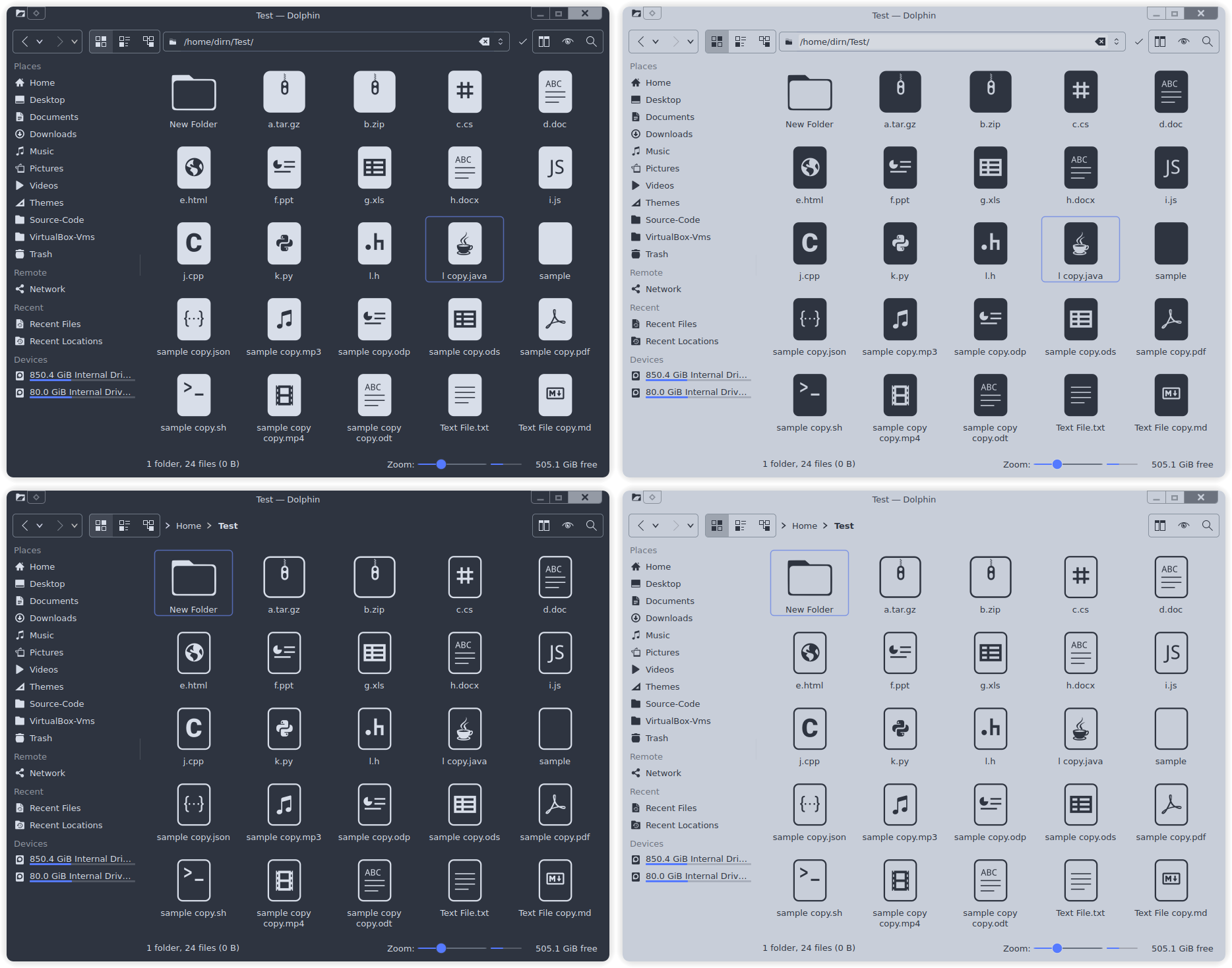Expand back history dropdown in the dark editable-path window
The width and height of the screenshot is (1232, 968).
click(x=40, y=42)
